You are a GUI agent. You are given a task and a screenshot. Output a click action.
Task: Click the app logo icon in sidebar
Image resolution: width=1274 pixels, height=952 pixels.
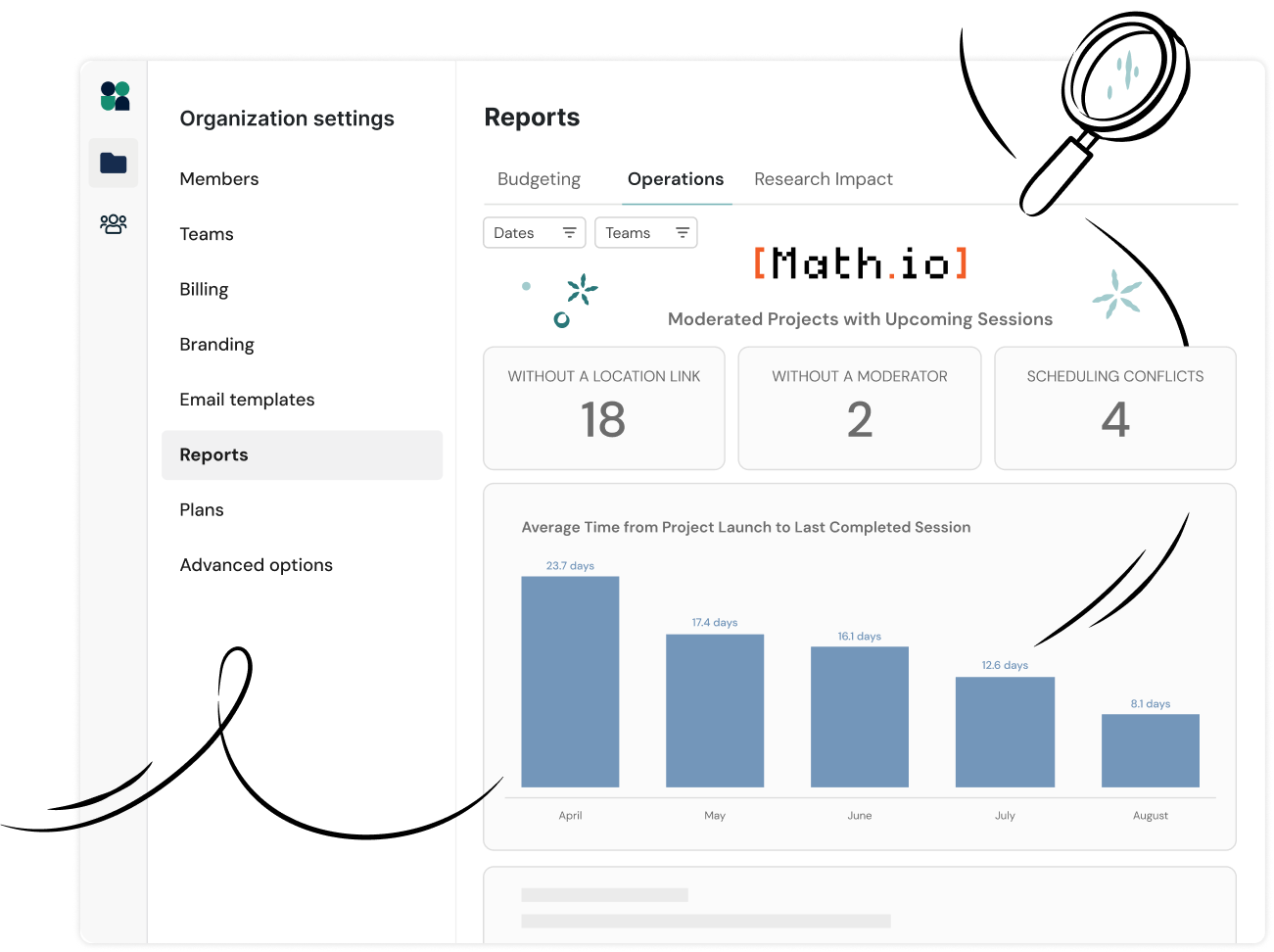115,96
